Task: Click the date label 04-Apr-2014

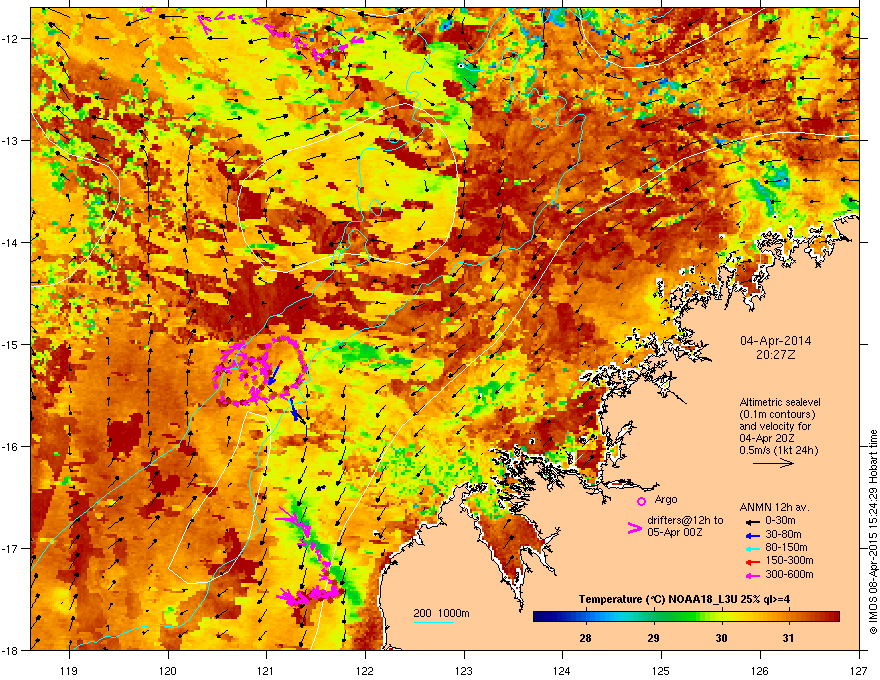Action: tap(776, 341)
